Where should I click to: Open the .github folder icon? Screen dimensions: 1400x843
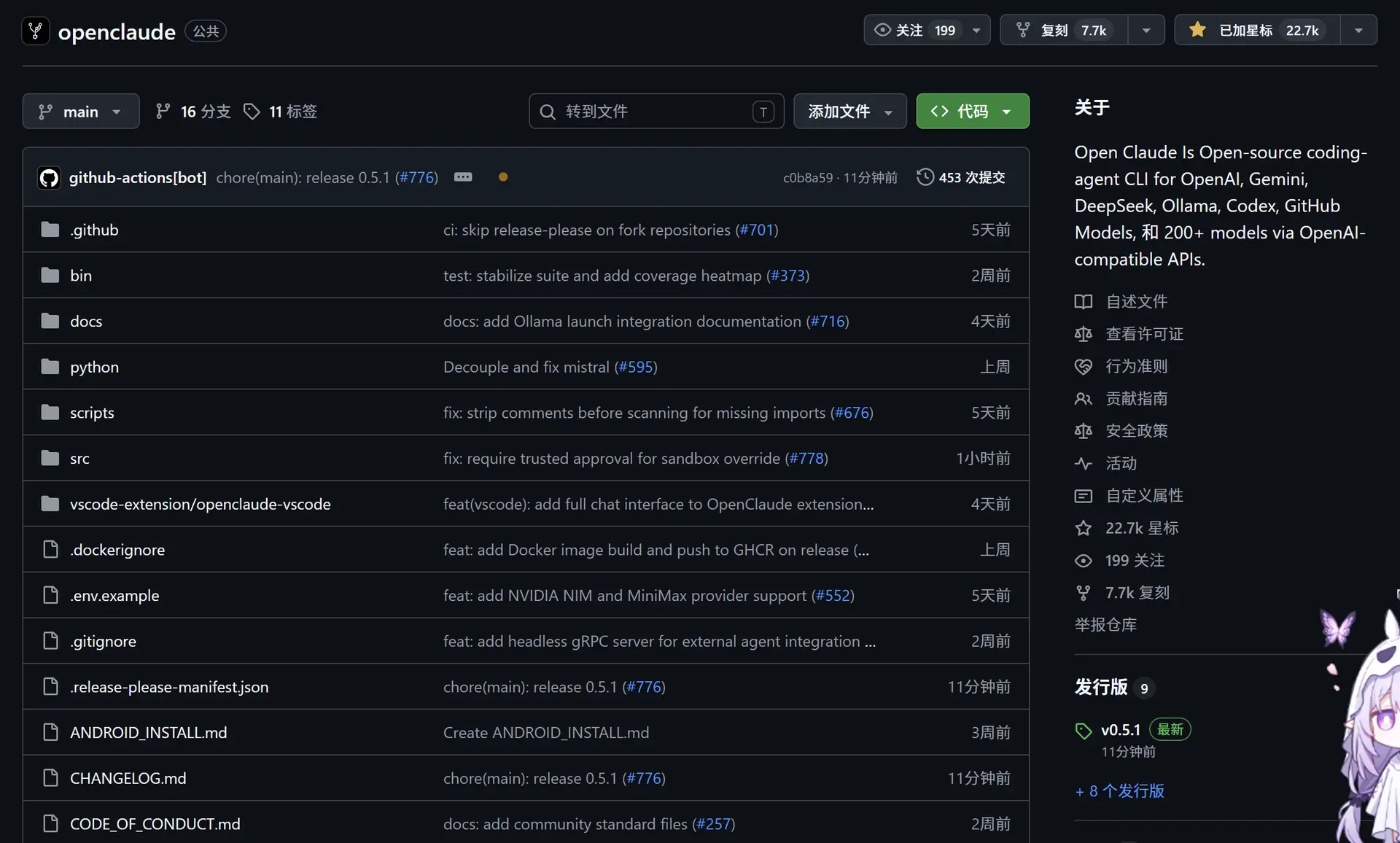tap(50, 230)
